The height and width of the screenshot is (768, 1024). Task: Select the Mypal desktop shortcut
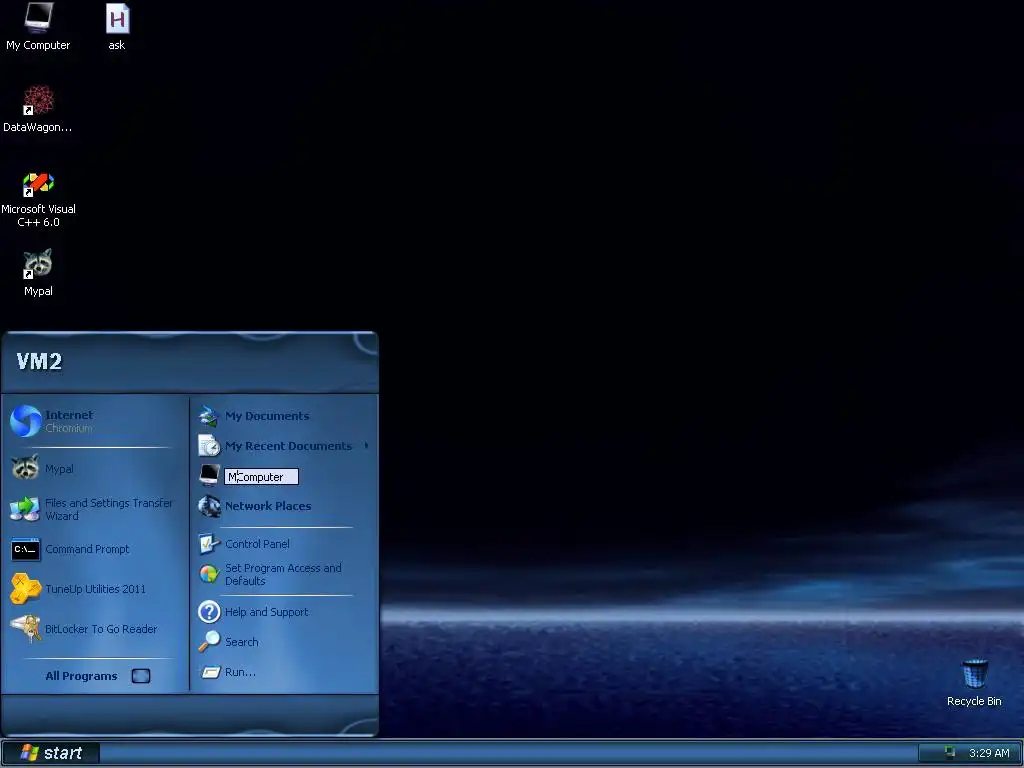[38, 273]
